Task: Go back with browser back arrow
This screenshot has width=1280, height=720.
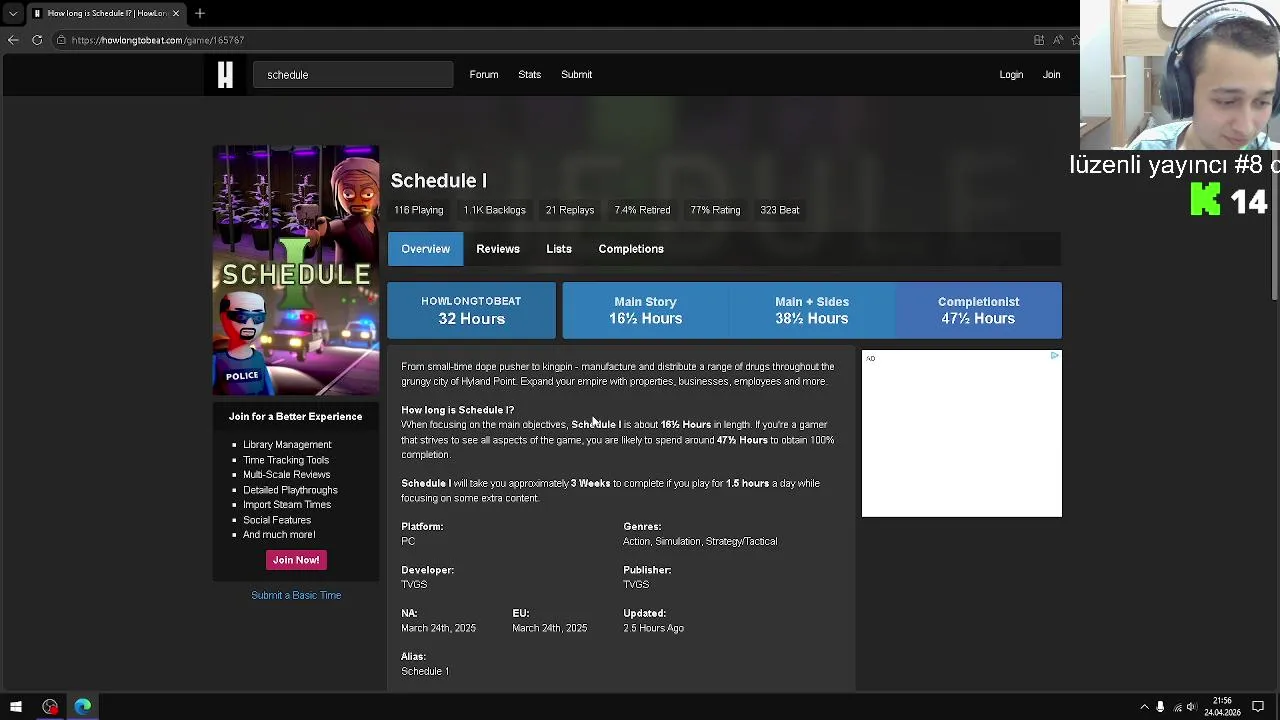Action: 13,40
